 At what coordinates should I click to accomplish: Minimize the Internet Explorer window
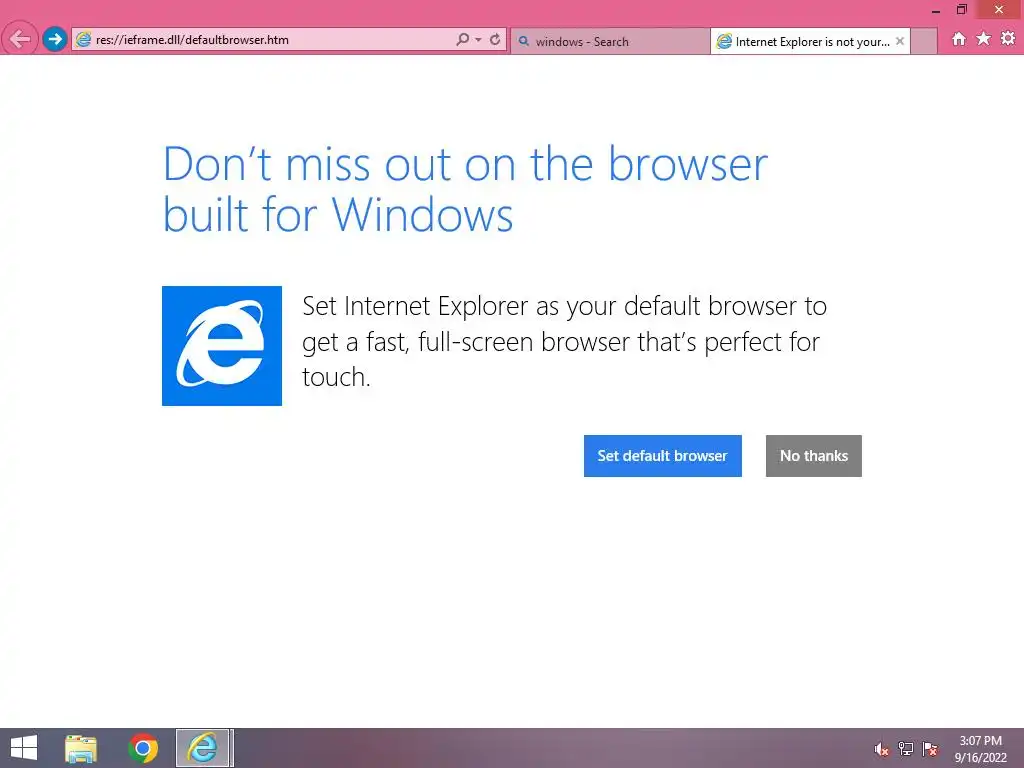936,10
